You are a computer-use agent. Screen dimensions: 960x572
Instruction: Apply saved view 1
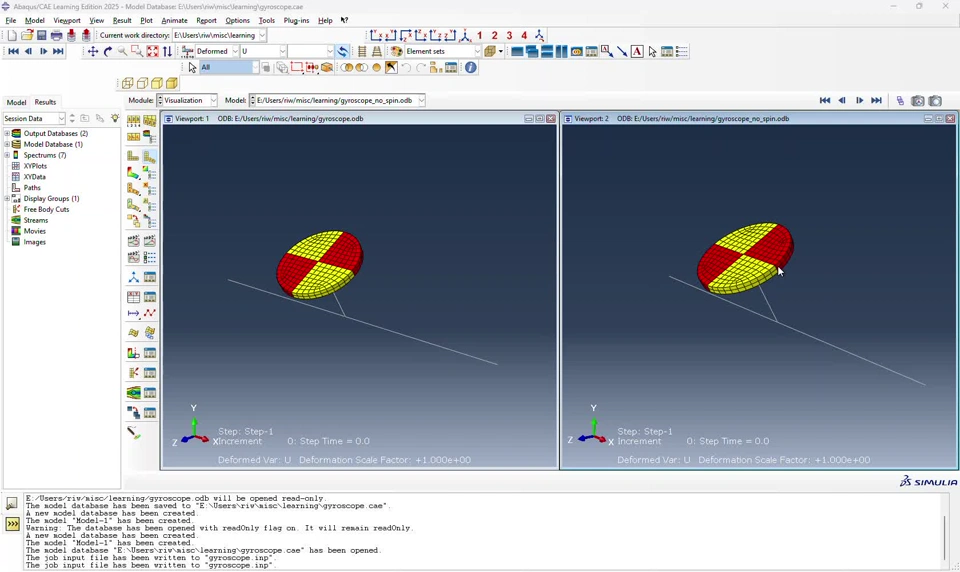pos(479,36)
